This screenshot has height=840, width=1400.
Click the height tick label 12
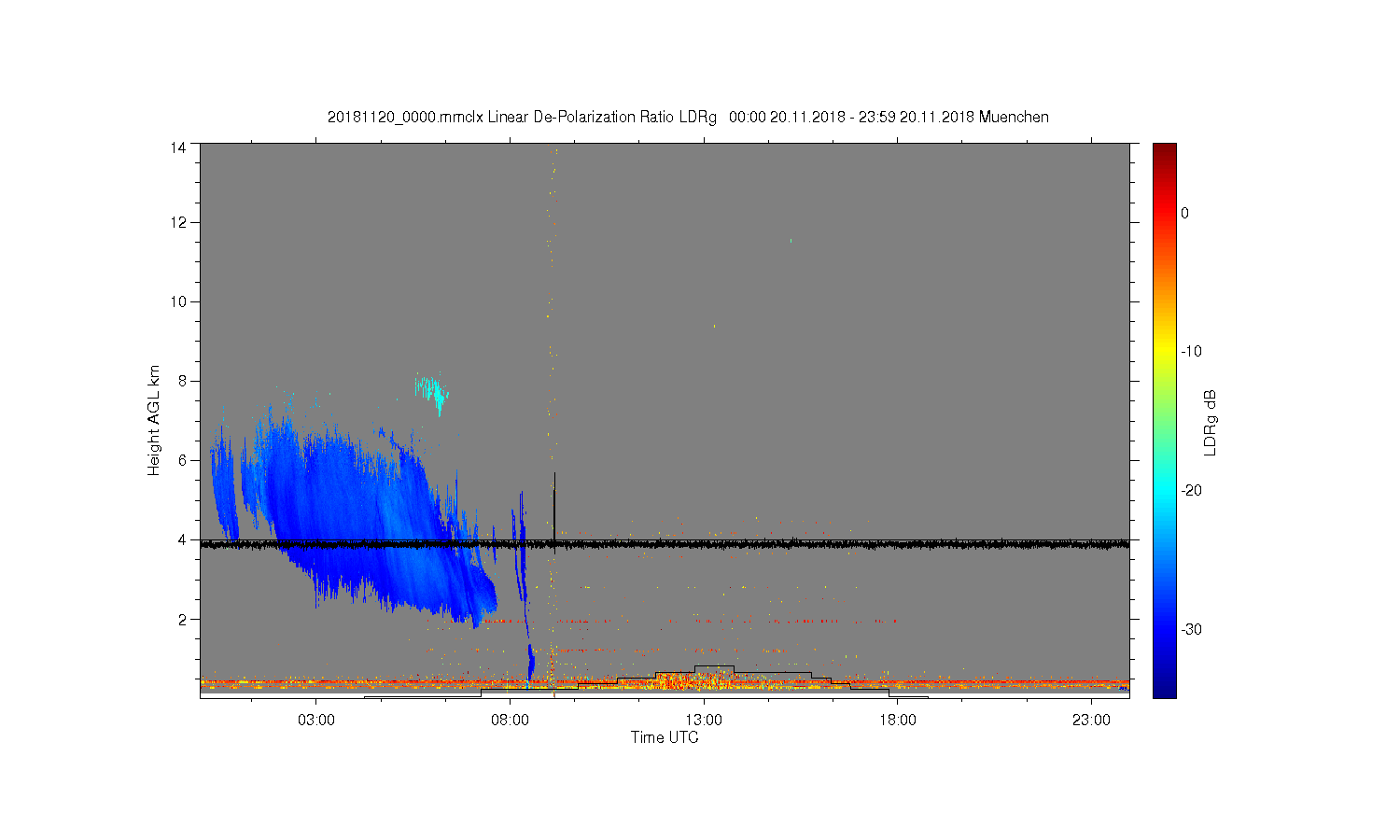(x=177, y=222)
